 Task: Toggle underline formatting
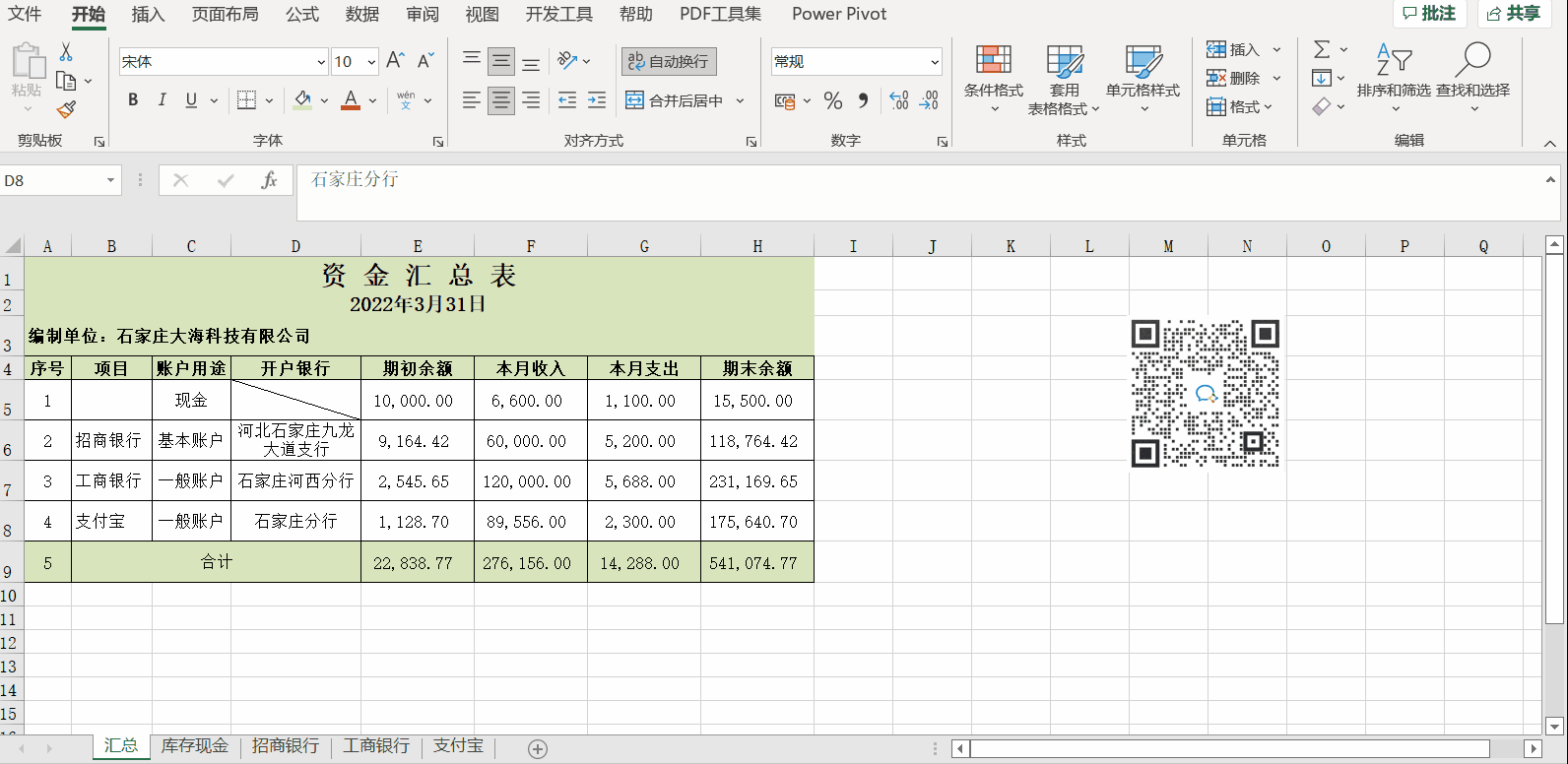191,99
